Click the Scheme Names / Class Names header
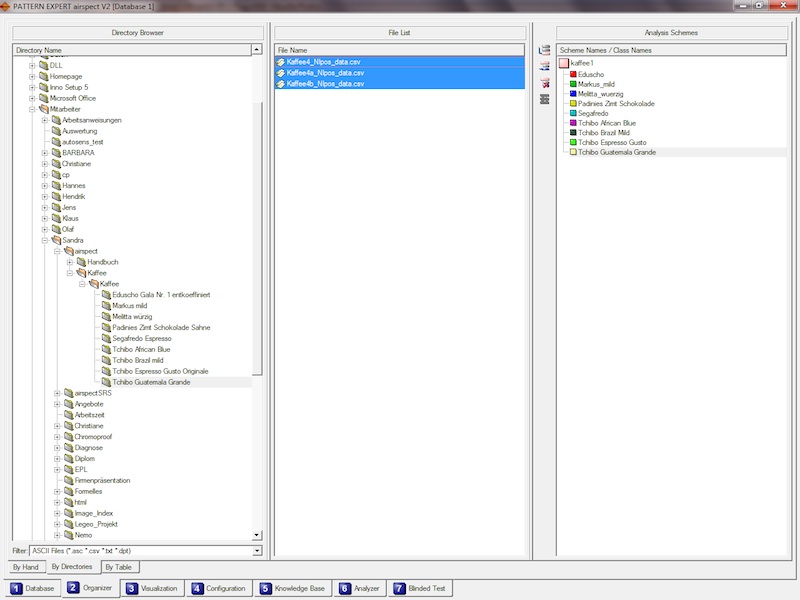800x600 pixels. pos(671,50)
